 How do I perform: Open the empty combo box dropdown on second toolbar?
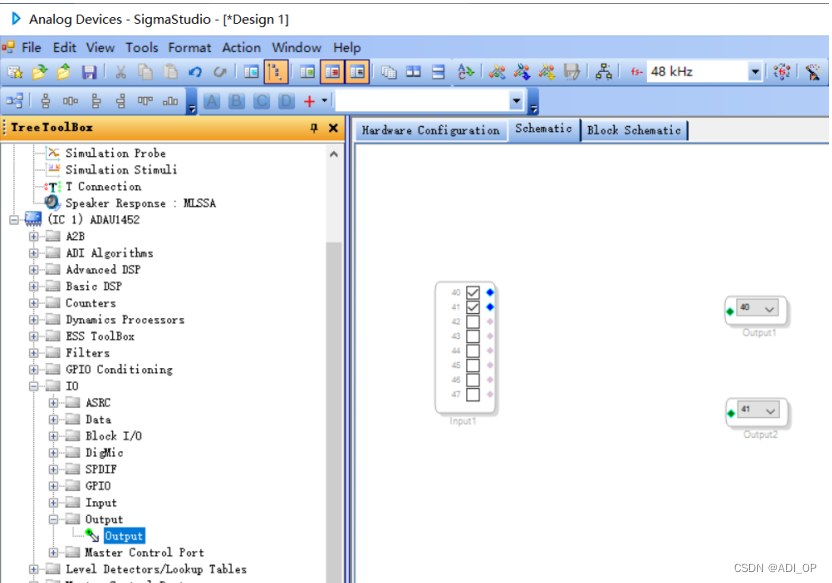coord(516,100)
